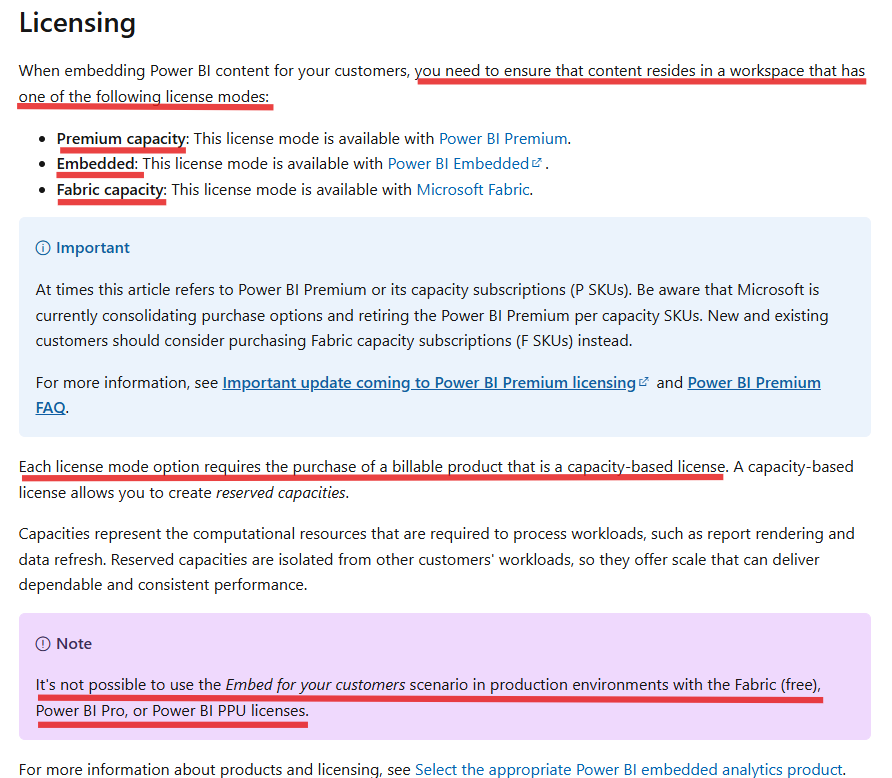This screenshot has width=892, height=778.
Task: Open Select the appropriate Power BI embedded analytics product
Action: (x=628, y=769)
